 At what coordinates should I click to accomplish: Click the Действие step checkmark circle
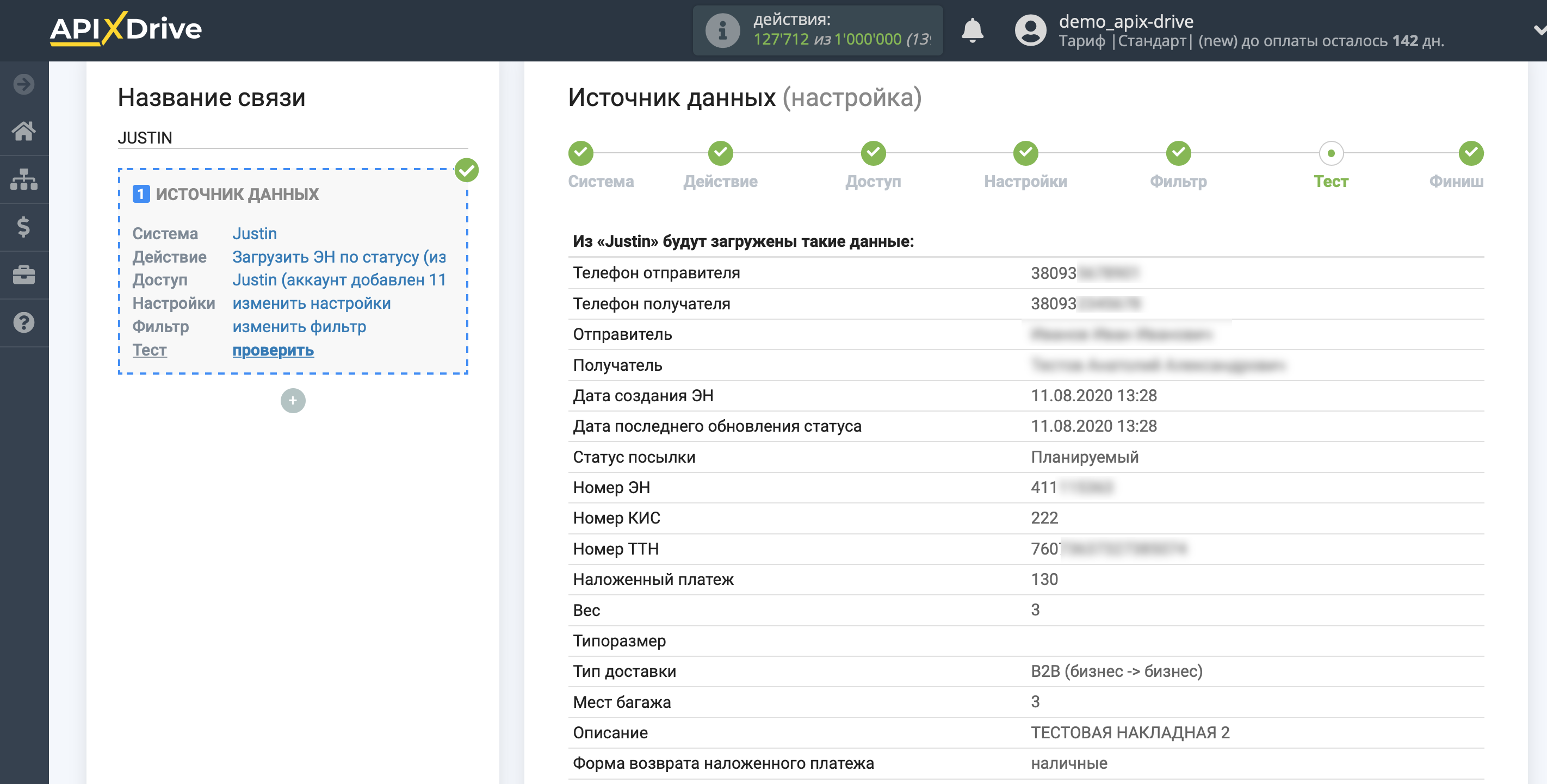point(721,153)
